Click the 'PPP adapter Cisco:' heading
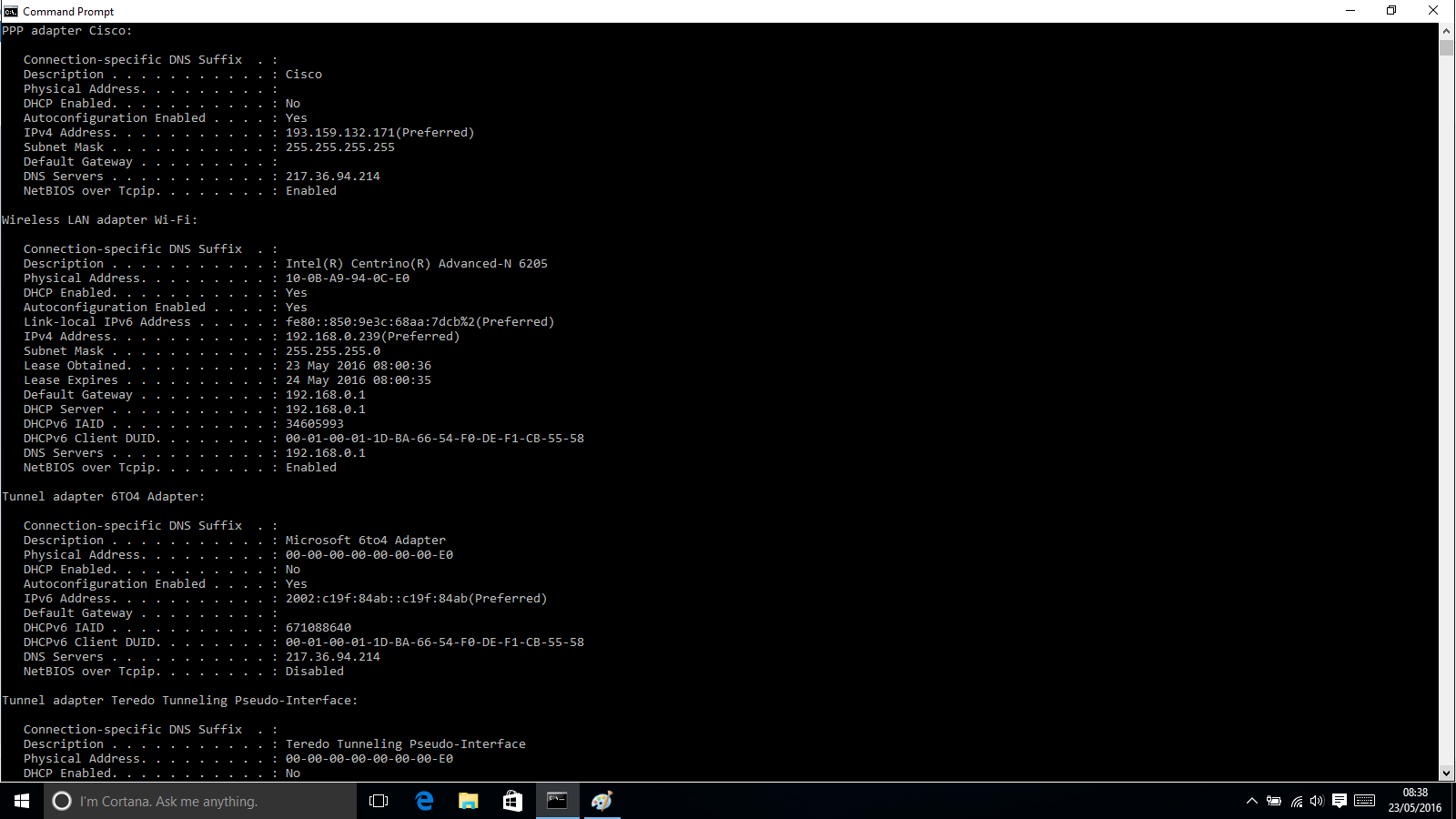Image resolution: width=1456 pixels, height=819 pixels. point(67,31)
